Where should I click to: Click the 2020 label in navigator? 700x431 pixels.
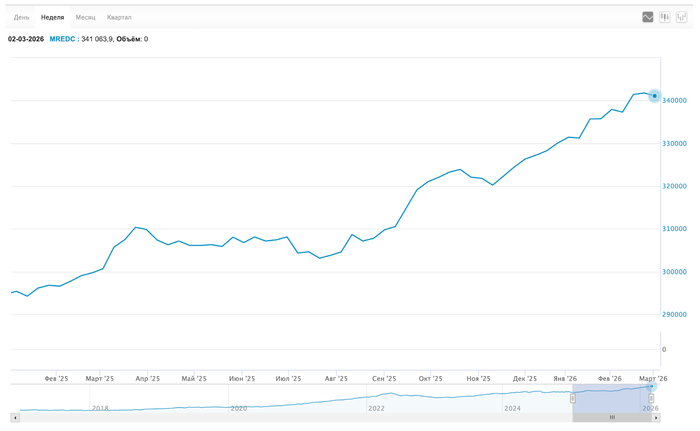coord(238,408)
